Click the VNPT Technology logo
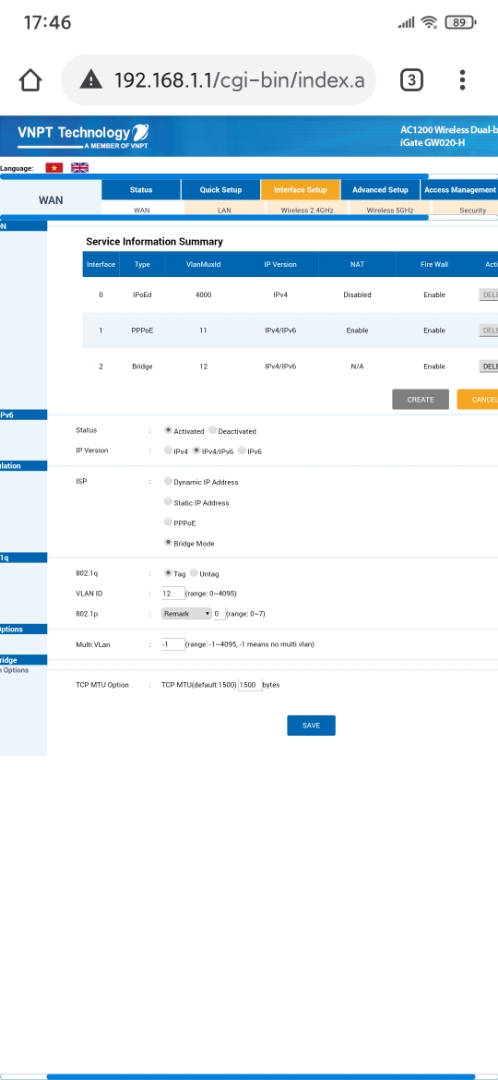 (83, 135)
